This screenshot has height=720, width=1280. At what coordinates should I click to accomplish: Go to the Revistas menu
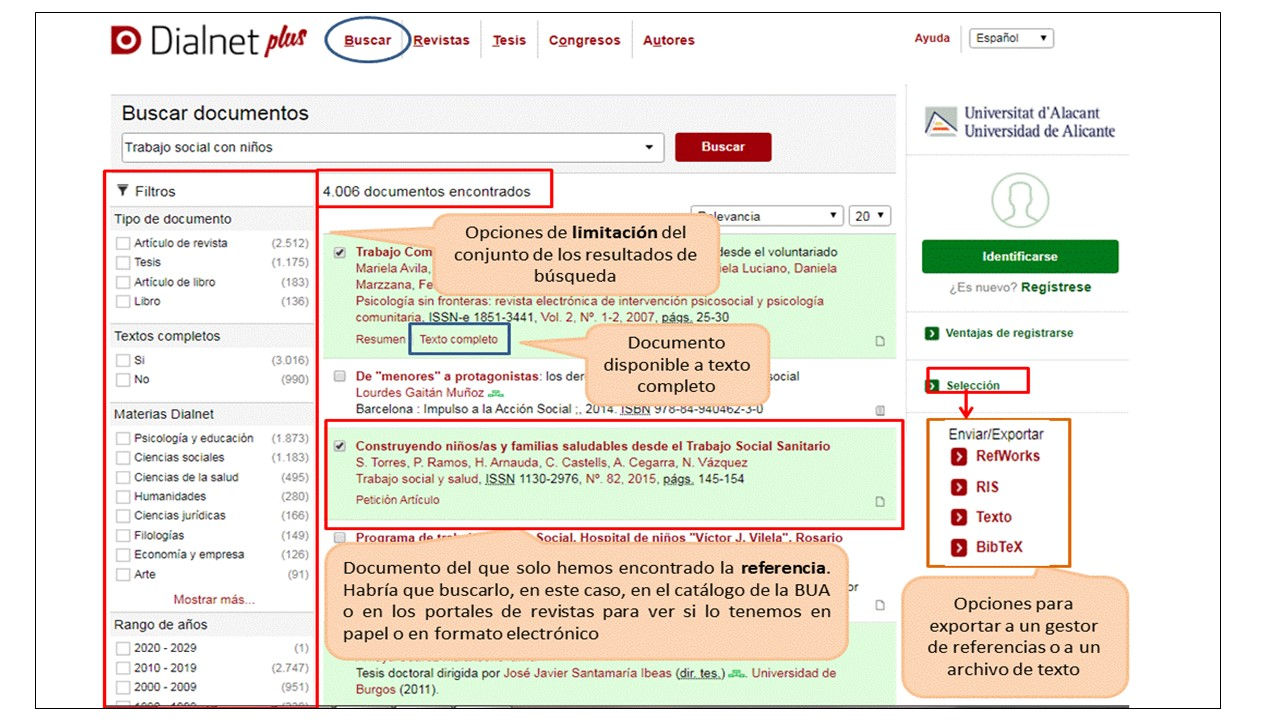[441, 41]
